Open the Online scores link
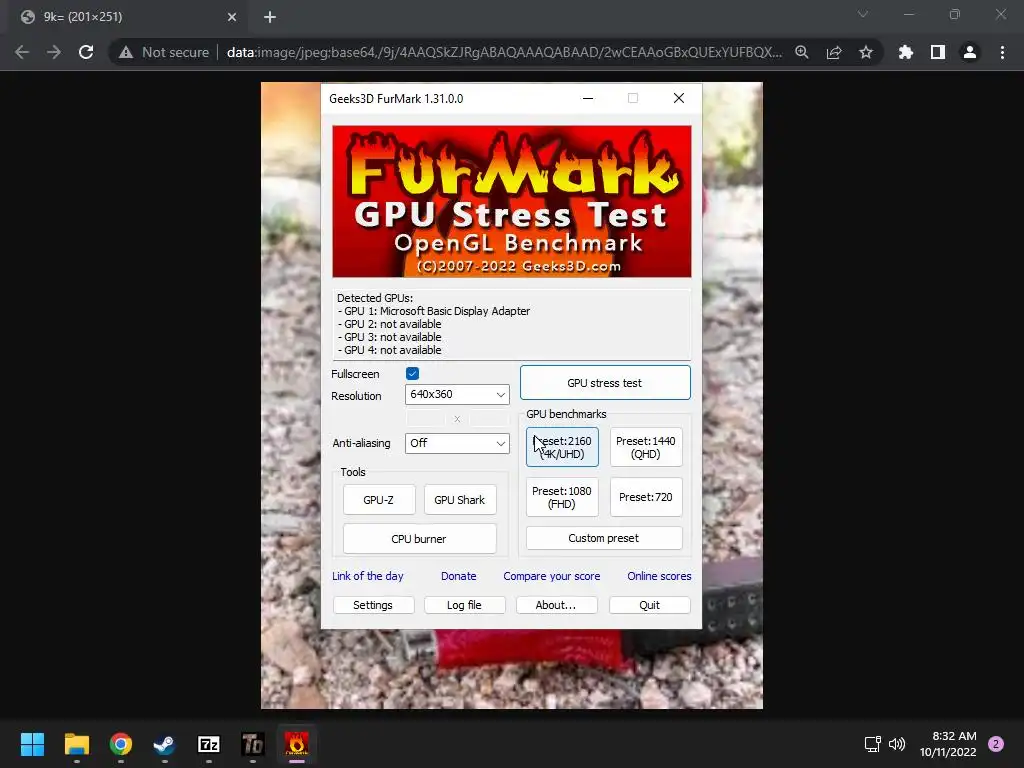This screenshot has width=1024, height=768. (660, 576)
